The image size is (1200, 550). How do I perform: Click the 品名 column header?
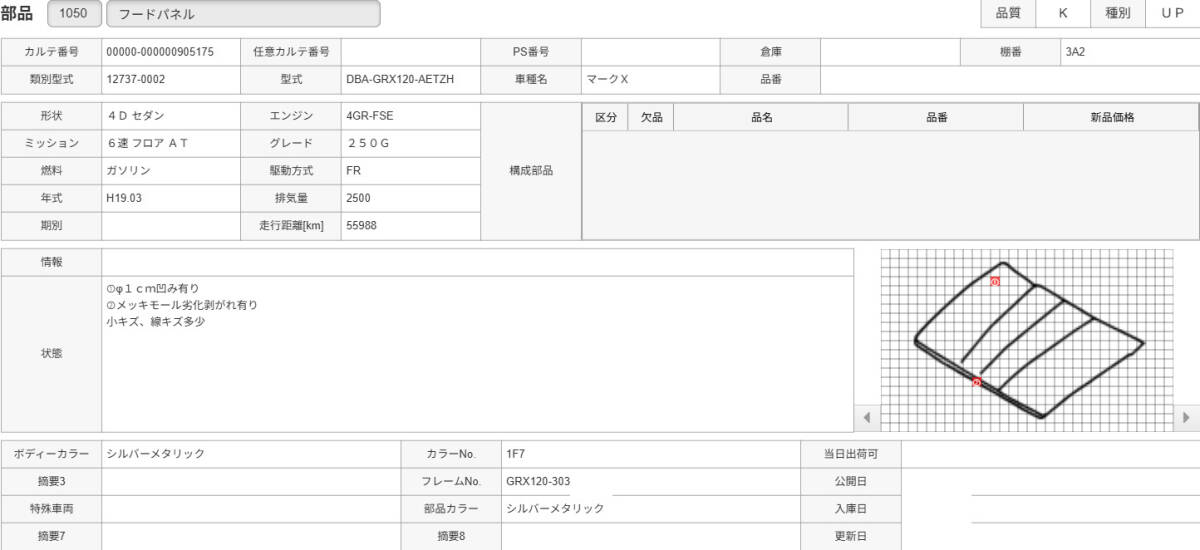(761, 117)
